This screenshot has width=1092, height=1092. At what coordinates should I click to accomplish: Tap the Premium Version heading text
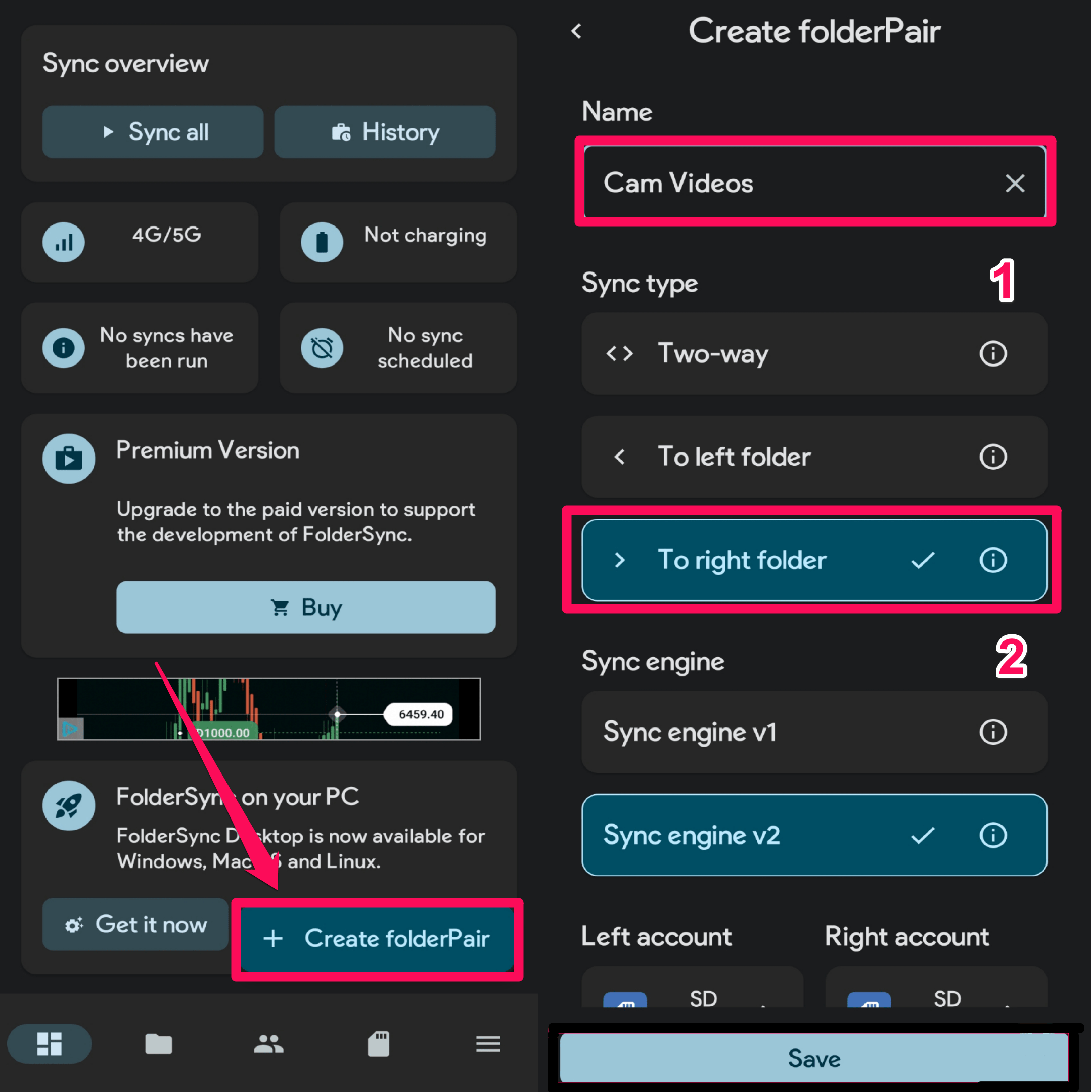click(208, 450)
